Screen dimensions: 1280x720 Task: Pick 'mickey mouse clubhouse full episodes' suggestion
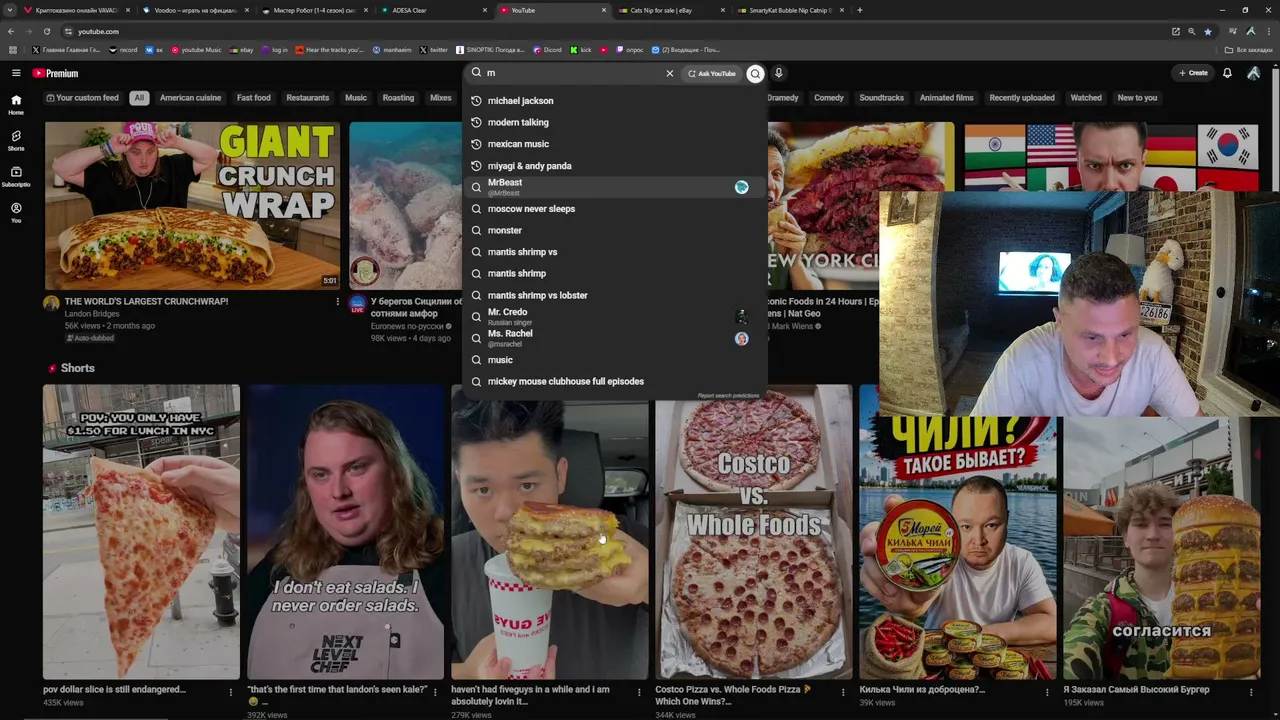(x=615, y=381)
